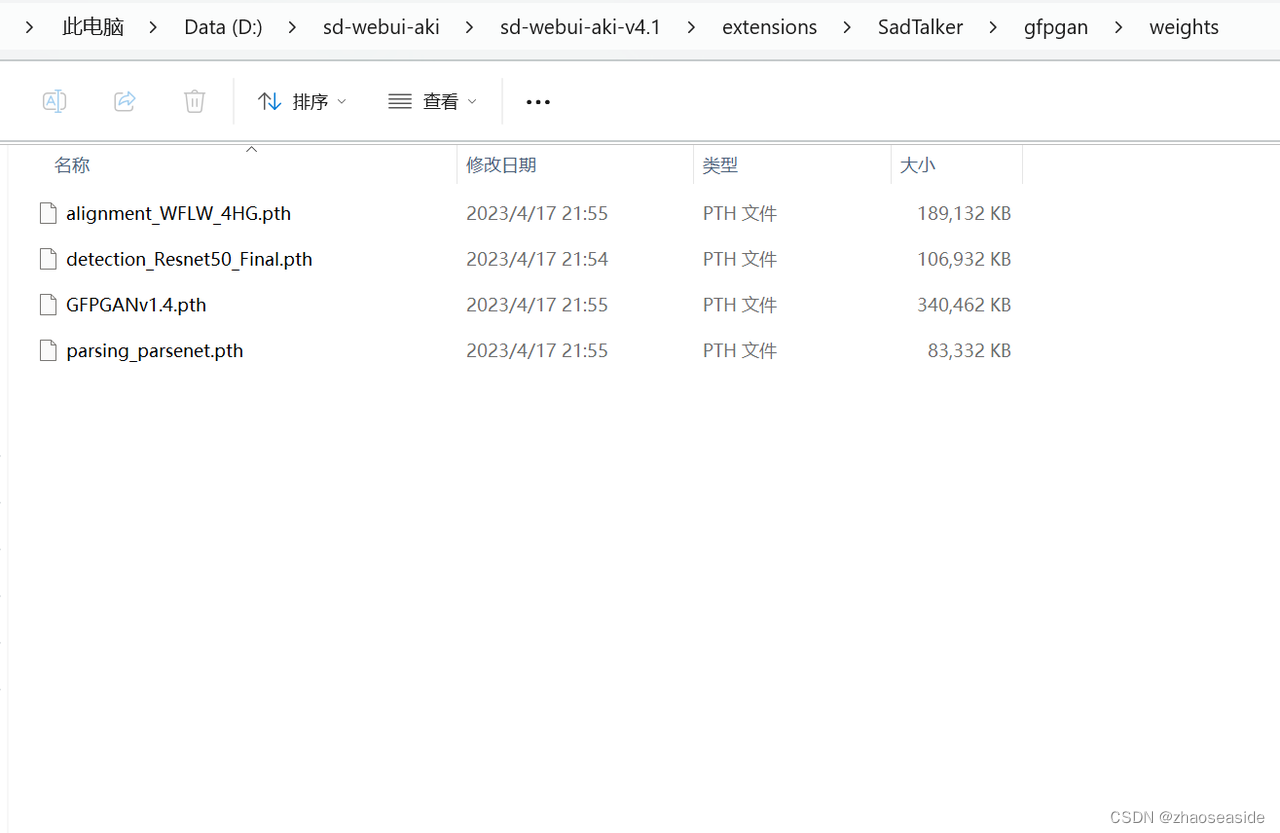The height and width of the screenshot is (833, 1280).
Task: Go to gfpgan breadcrumb folder
Action: tap(1056, 27)
